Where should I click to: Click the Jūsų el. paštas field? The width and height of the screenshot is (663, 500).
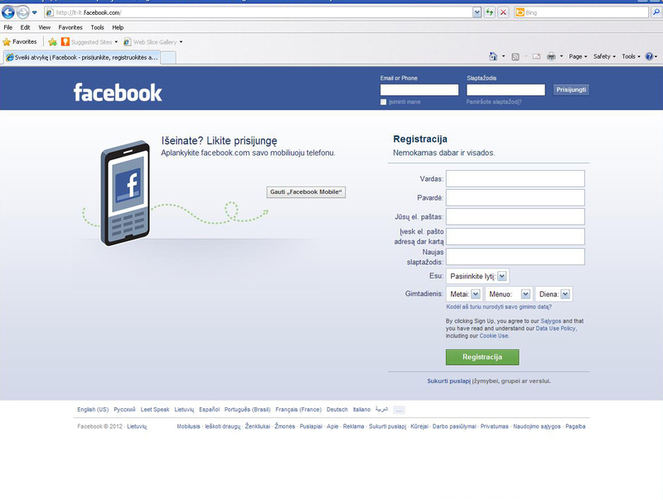tap(515, 216)
